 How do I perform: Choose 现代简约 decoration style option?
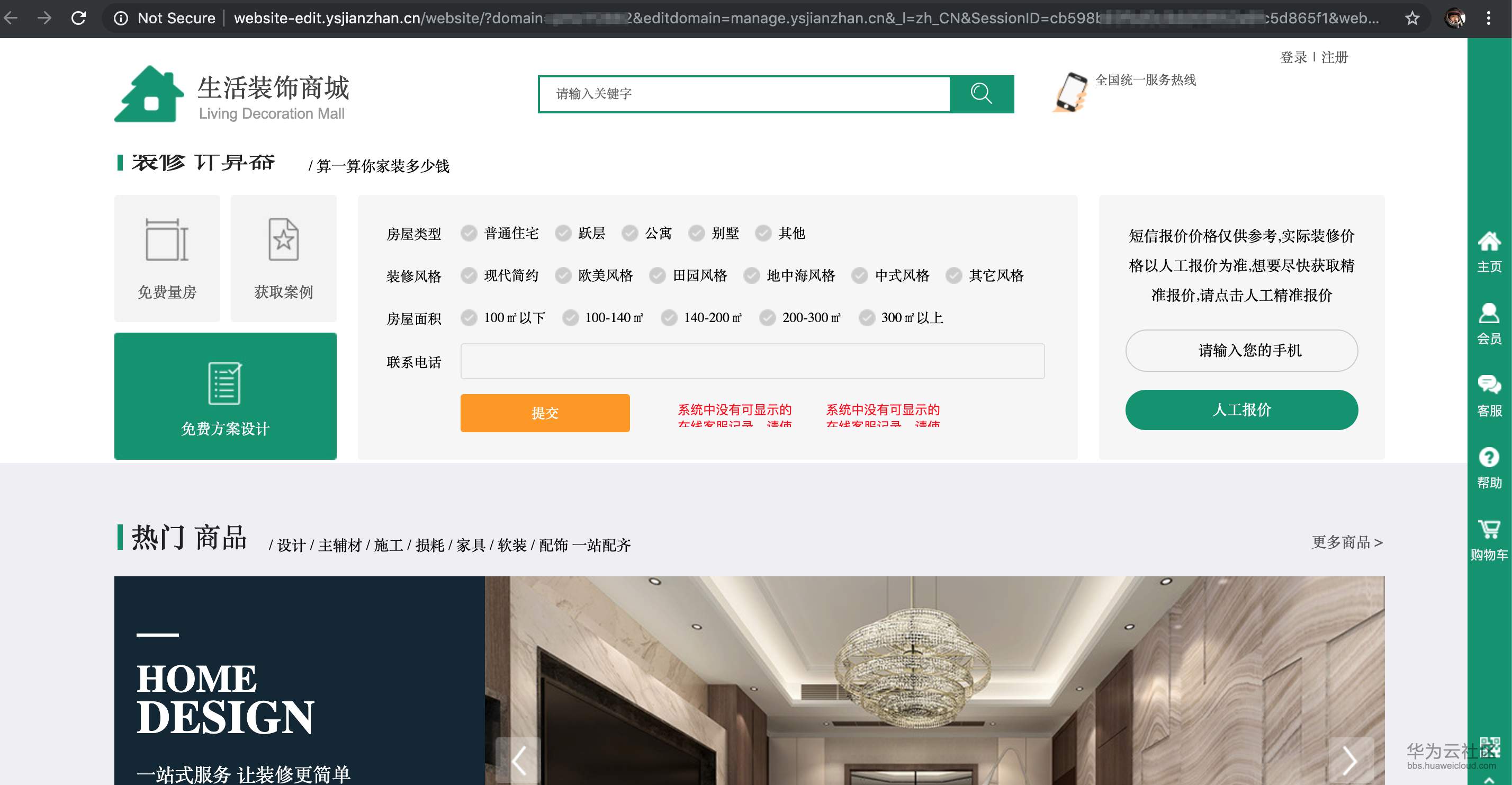[x=469, y=275]
